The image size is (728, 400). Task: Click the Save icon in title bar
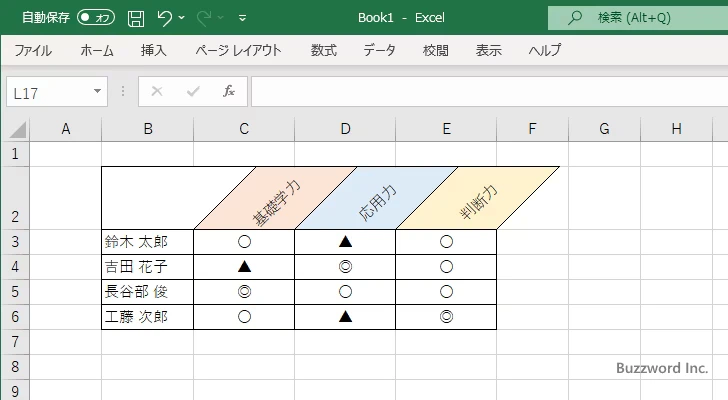click(x=136, y=18)
